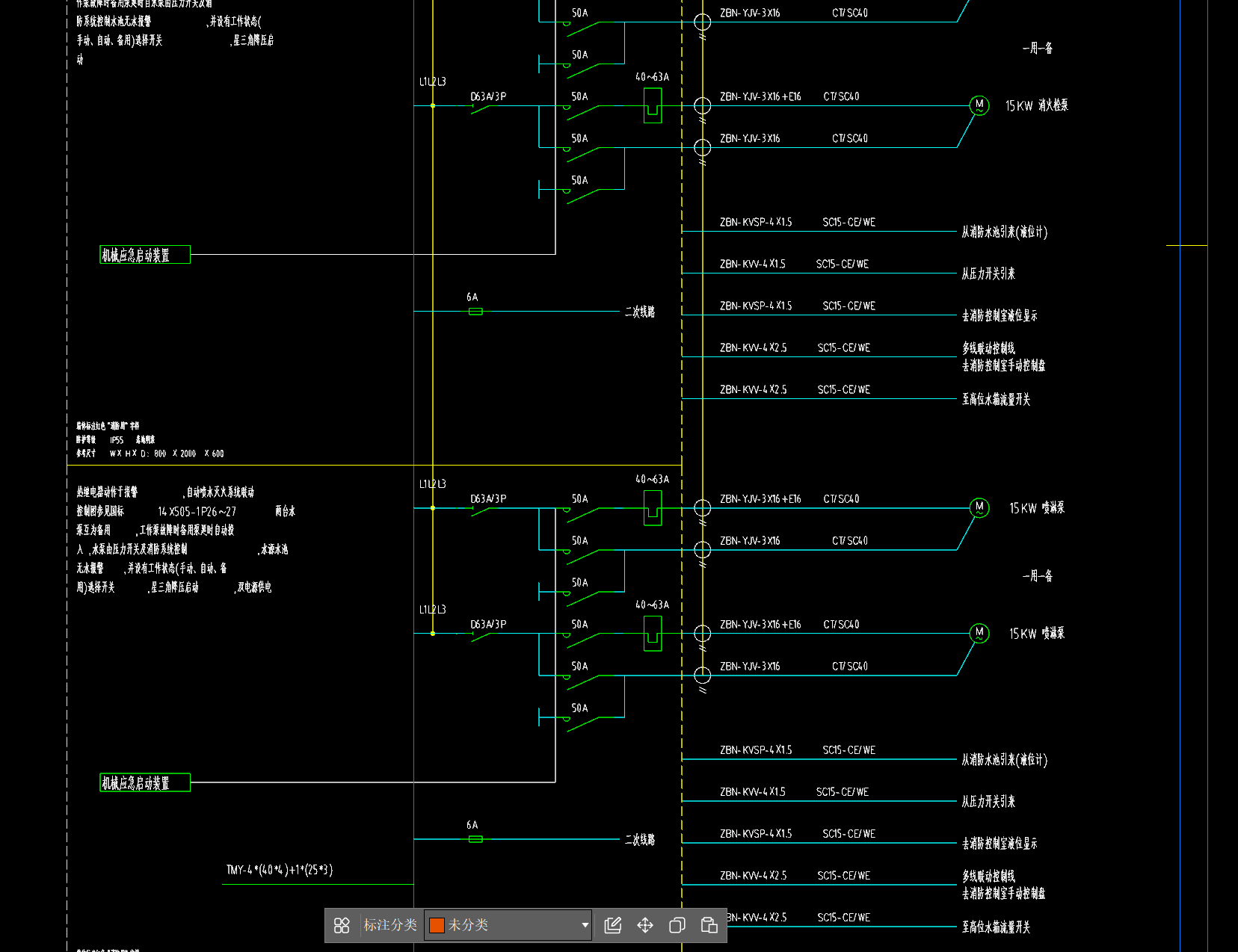Select the 15KW 消火栓泵 pump label

(1036, 106)
